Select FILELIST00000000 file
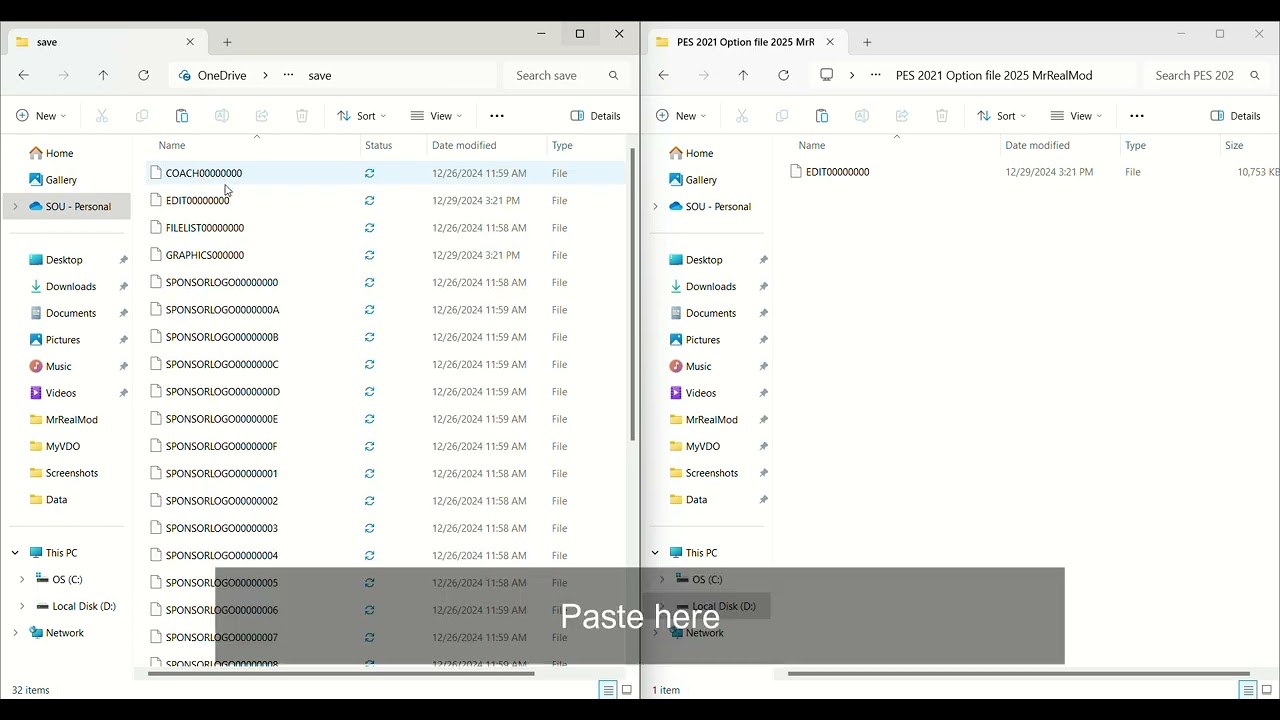 click(x=386, y=228)
